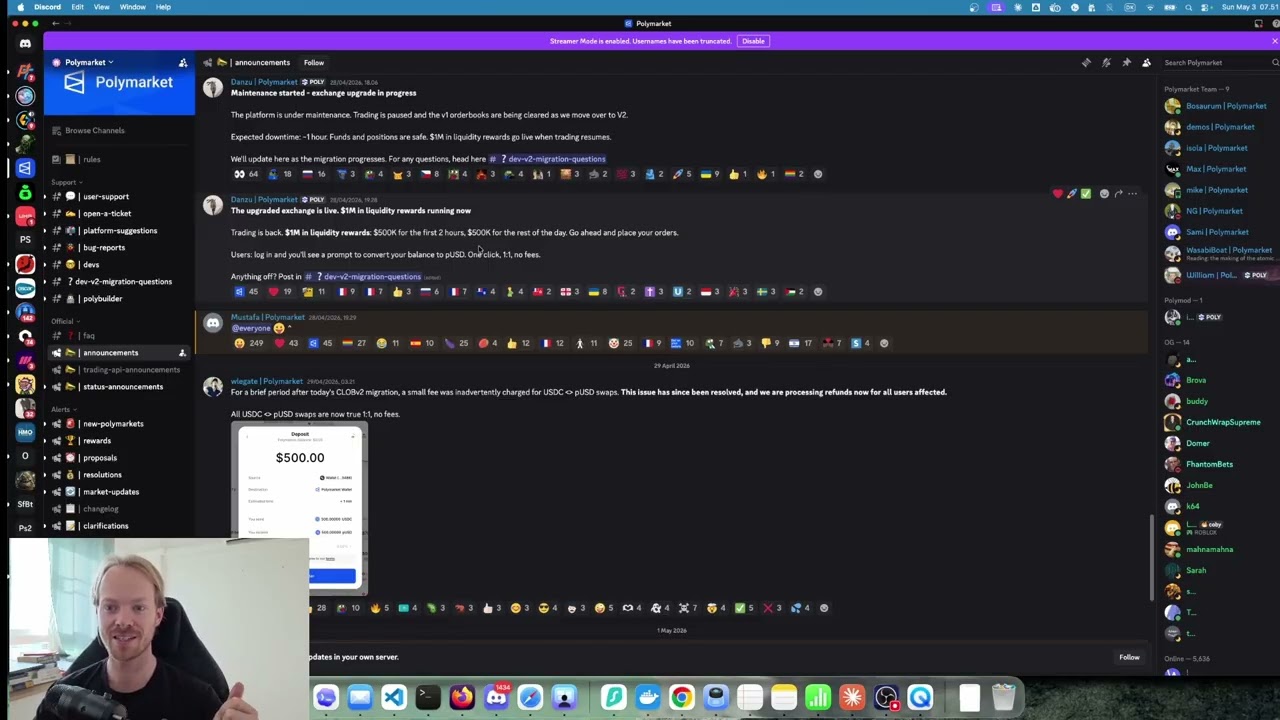Viewport: 1280px width, 720px height.
Task: Open platform-suggestions channel
Action: [120, 231]
